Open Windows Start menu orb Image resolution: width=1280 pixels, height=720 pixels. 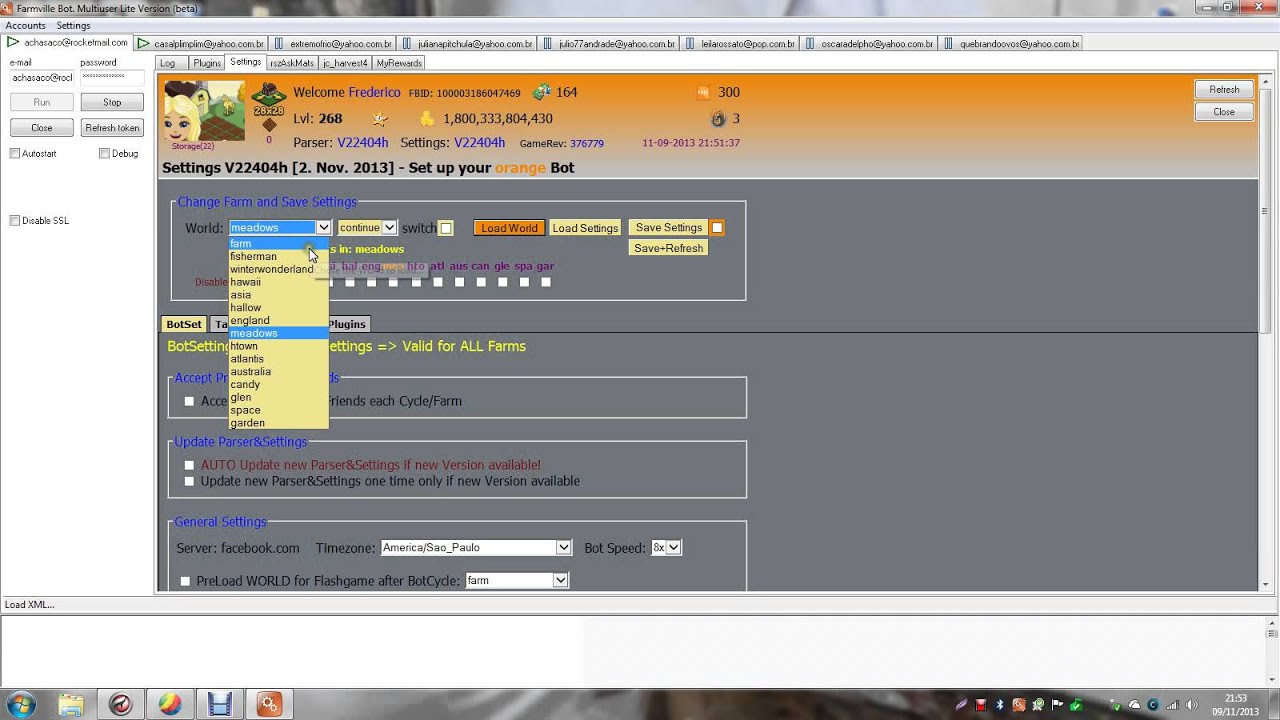point(20,704)
